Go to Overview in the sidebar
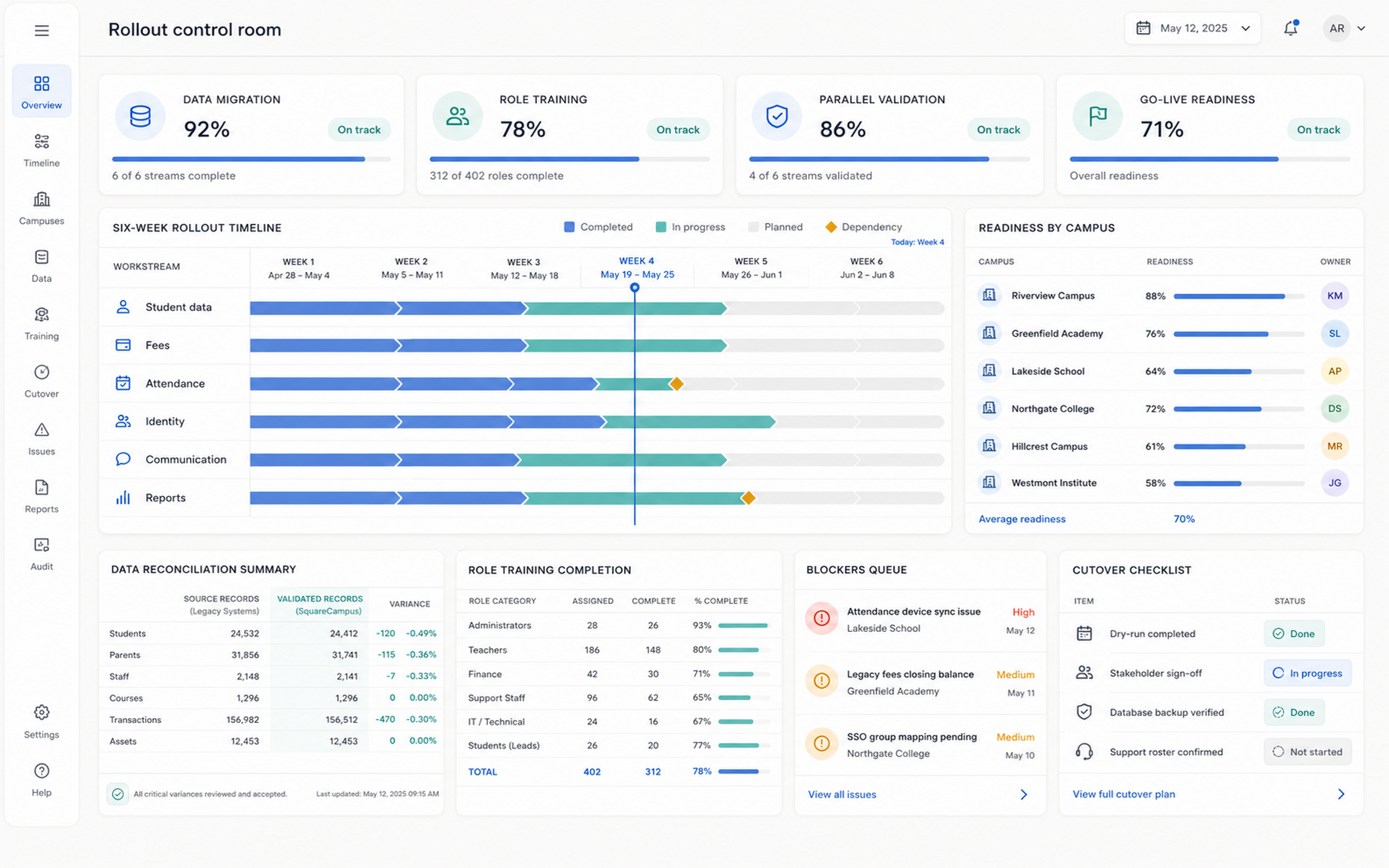Image resolution: width=1389 pixels, height=868 pixels. point(41,91)
